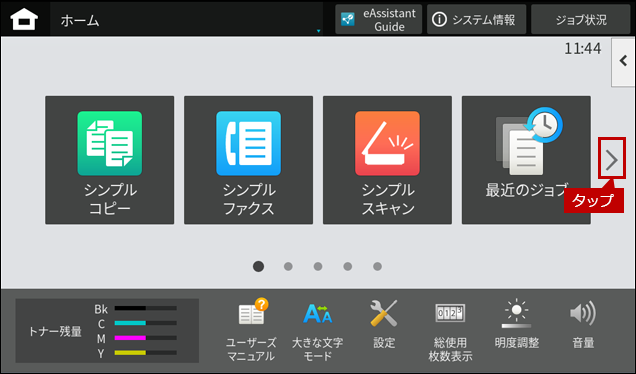
Task: Open the User's Manual (ユーザーズマニュアル) icon
Action: tap(251, 330)
